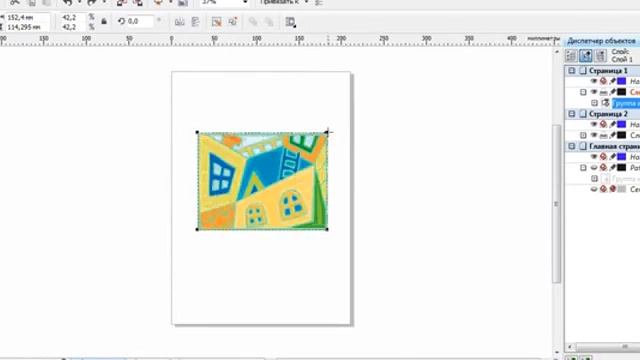Click the rotation angle field 0,0
This screenshot has width=640, height=360.
point(140,21)
